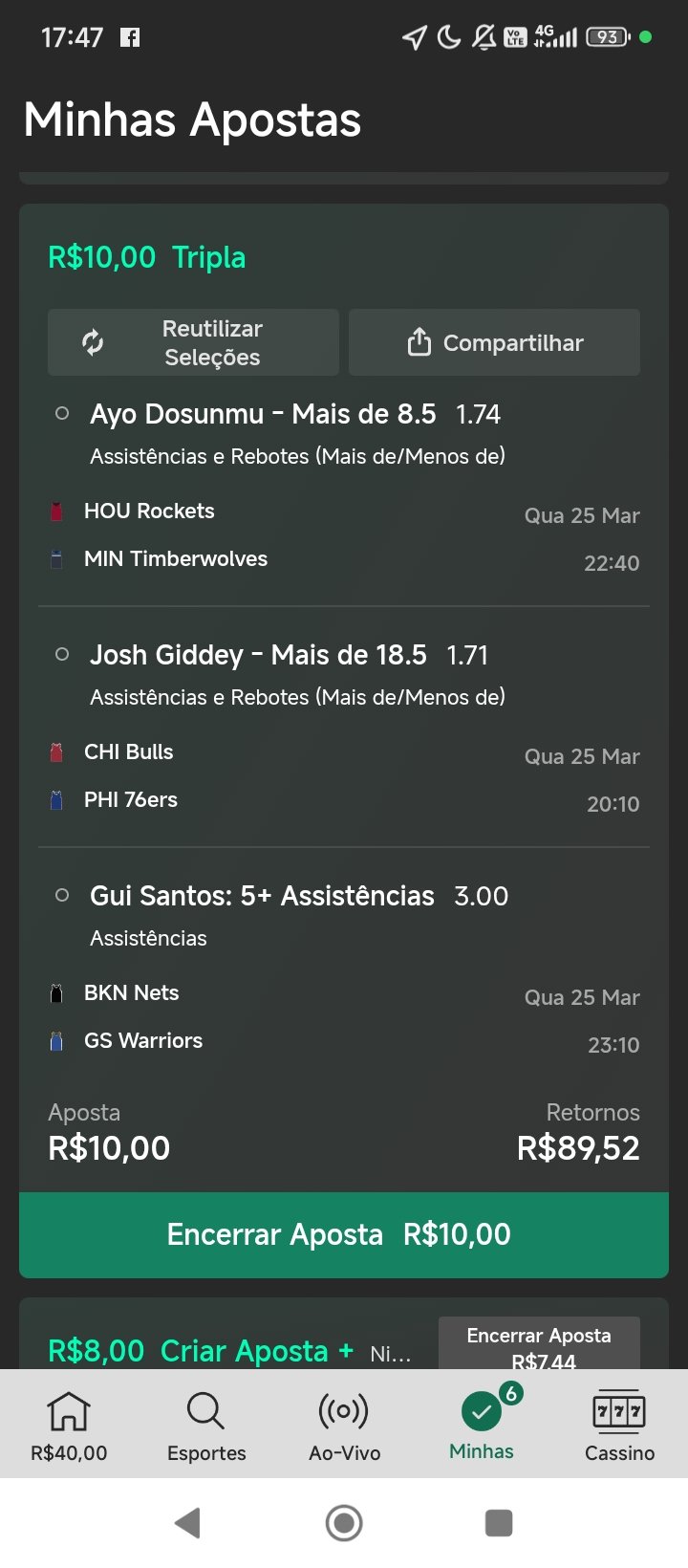Tap the HOU Rockets jersey icon
The width and height of the screenshot is (688, 1568).
pos(56,512)
